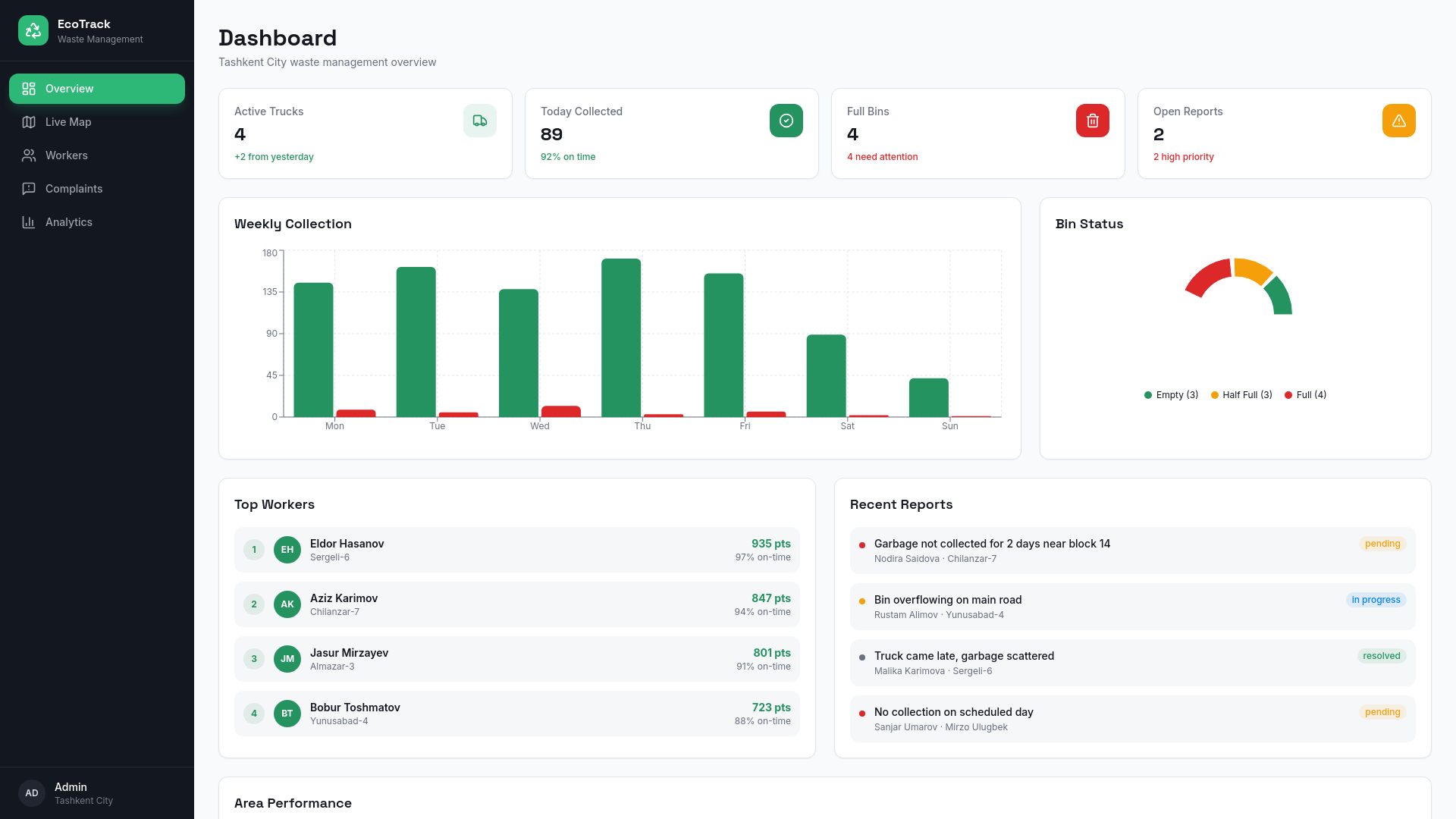Click the in progress status badge

(x=1376, y=600)
